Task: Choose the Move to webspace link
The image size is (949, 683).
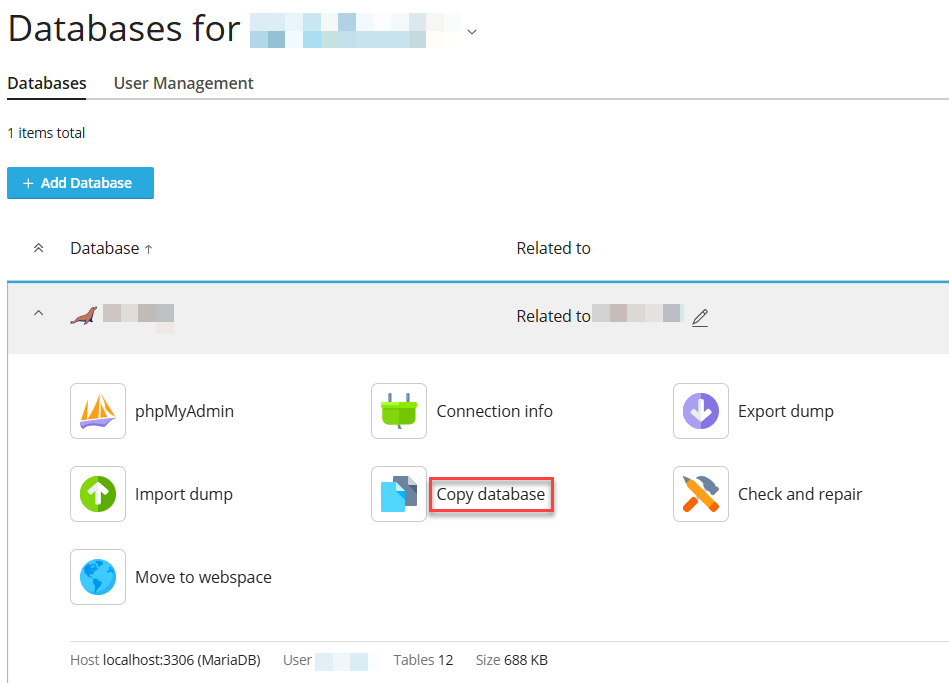Action: coord(203,577)
